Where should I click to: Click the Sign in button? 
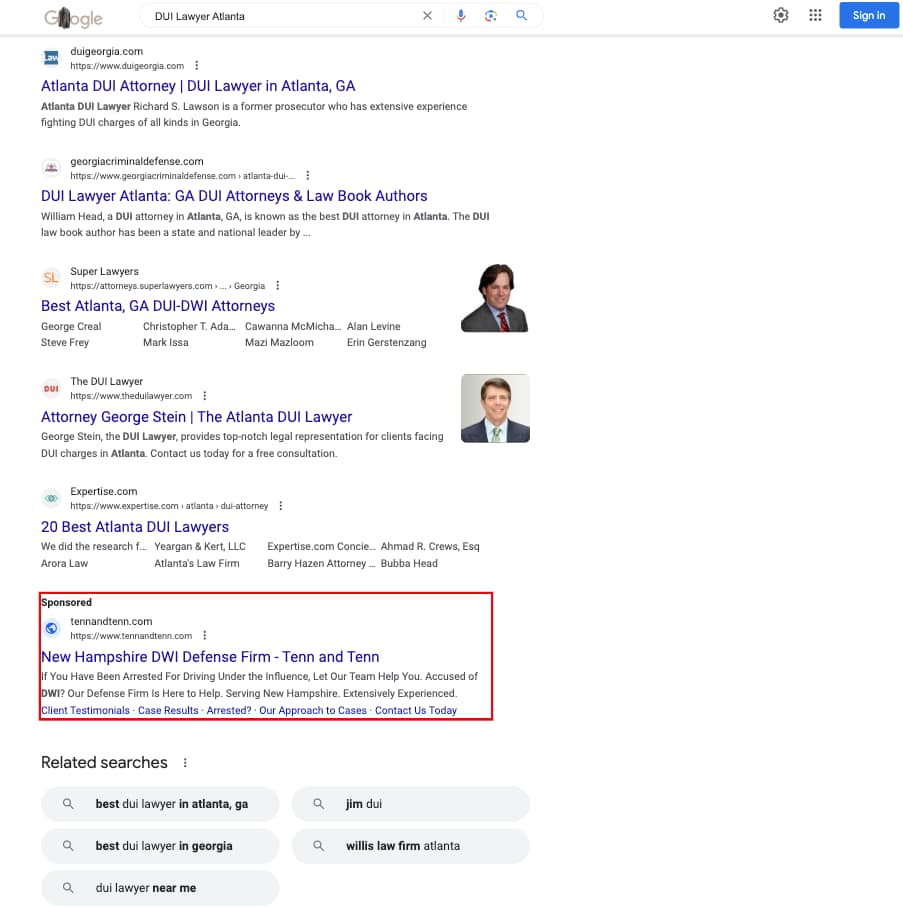pyautogui.click(x=869, y=15)
